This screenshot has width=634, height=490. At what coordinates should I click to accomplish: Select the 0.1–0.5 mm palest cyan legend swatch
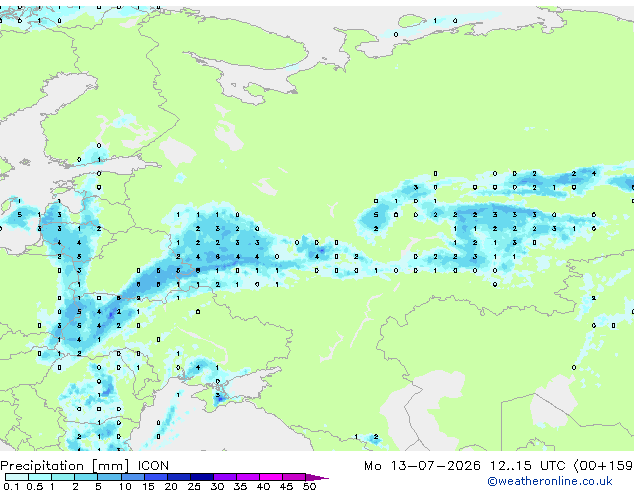17,477
